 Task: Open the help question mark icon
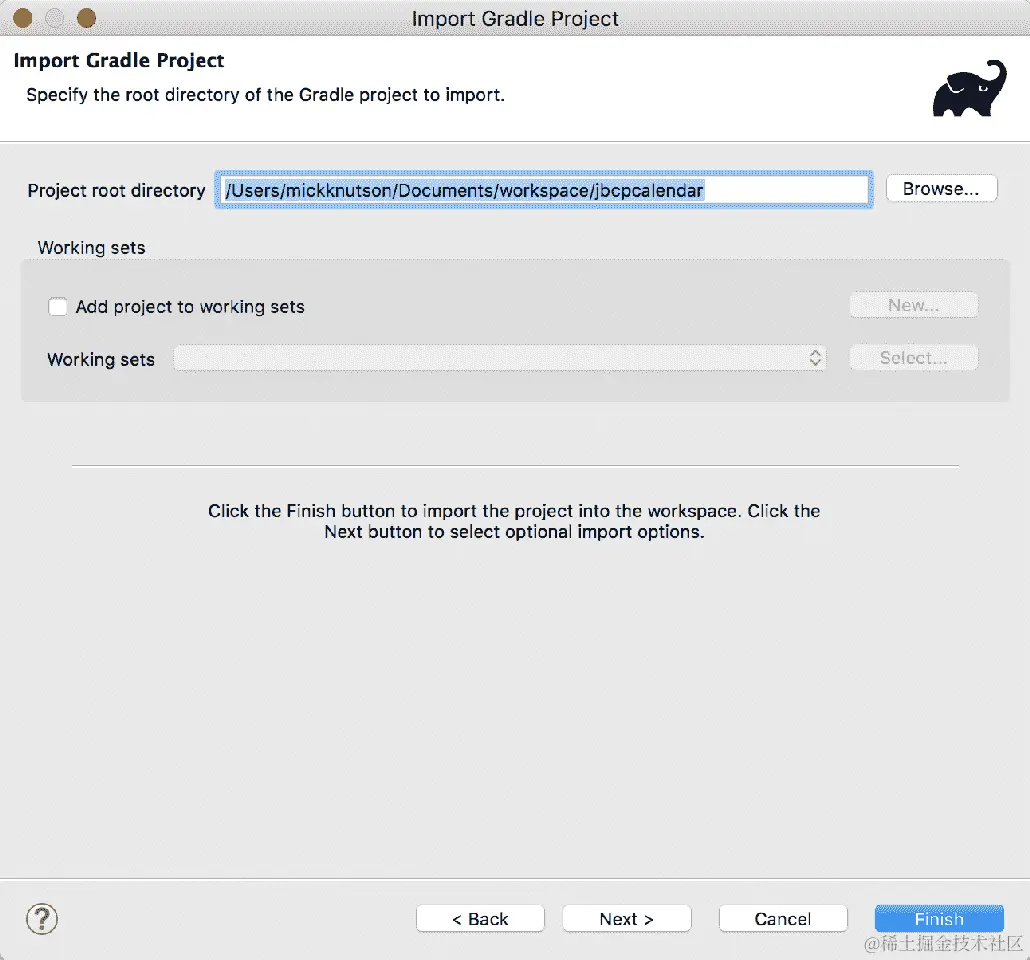pyautogui.click(x=42, y=918)
